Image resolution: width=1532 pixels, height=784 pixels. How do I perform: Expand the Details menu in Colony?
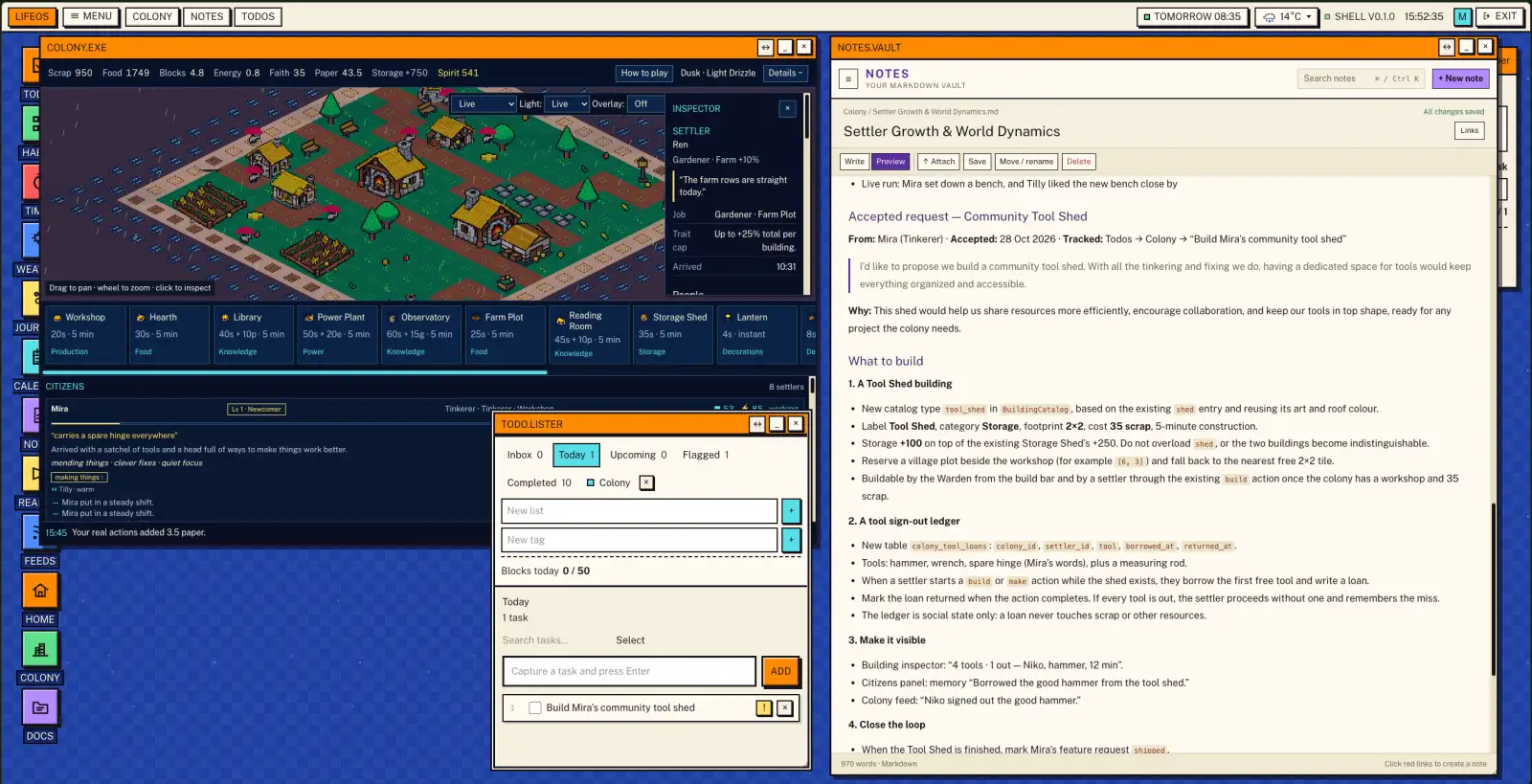pos(785,73)
